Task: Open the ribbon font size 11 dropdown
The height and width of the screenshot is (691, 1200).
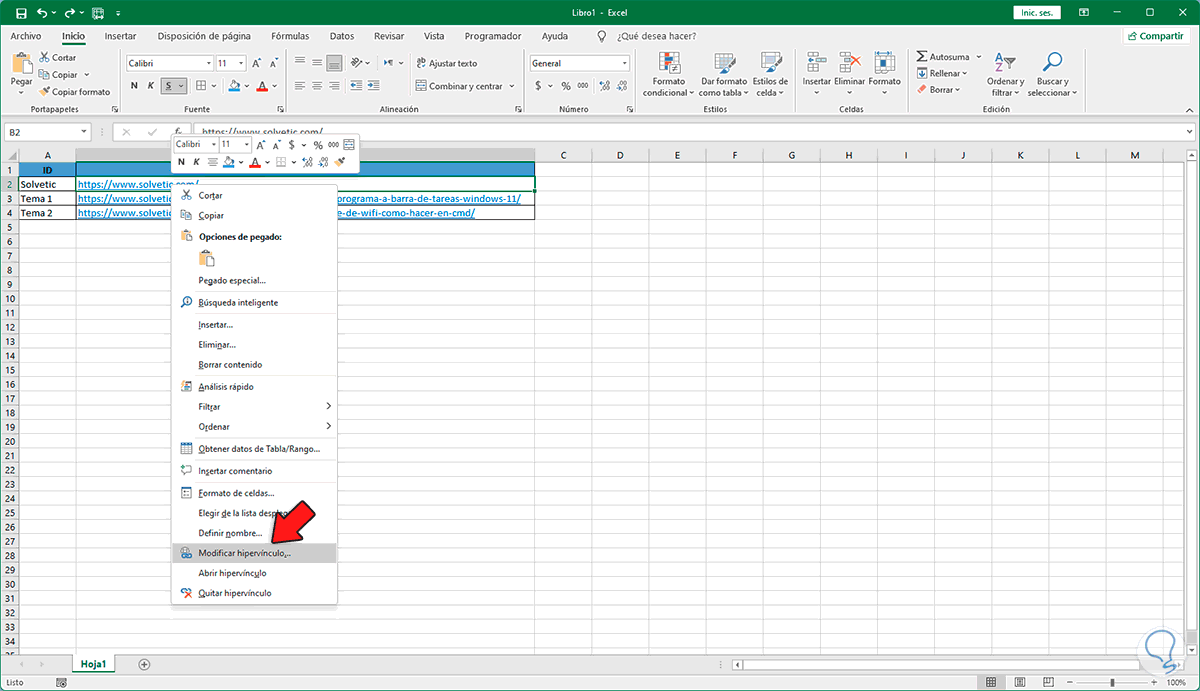Action: point(240,63)
